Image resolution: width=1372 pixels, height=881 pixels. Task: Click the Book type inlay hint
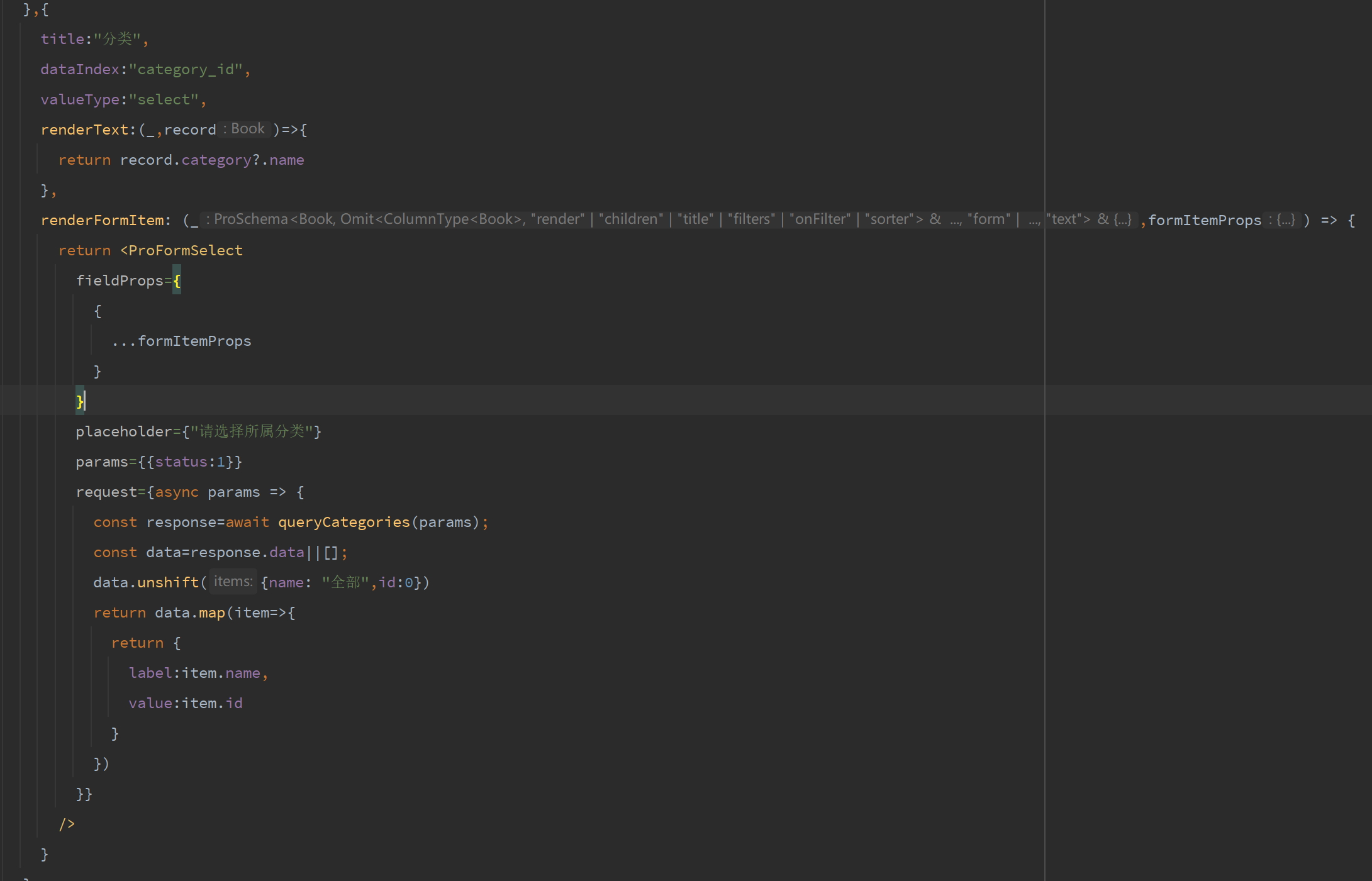[x=247, y=129]
